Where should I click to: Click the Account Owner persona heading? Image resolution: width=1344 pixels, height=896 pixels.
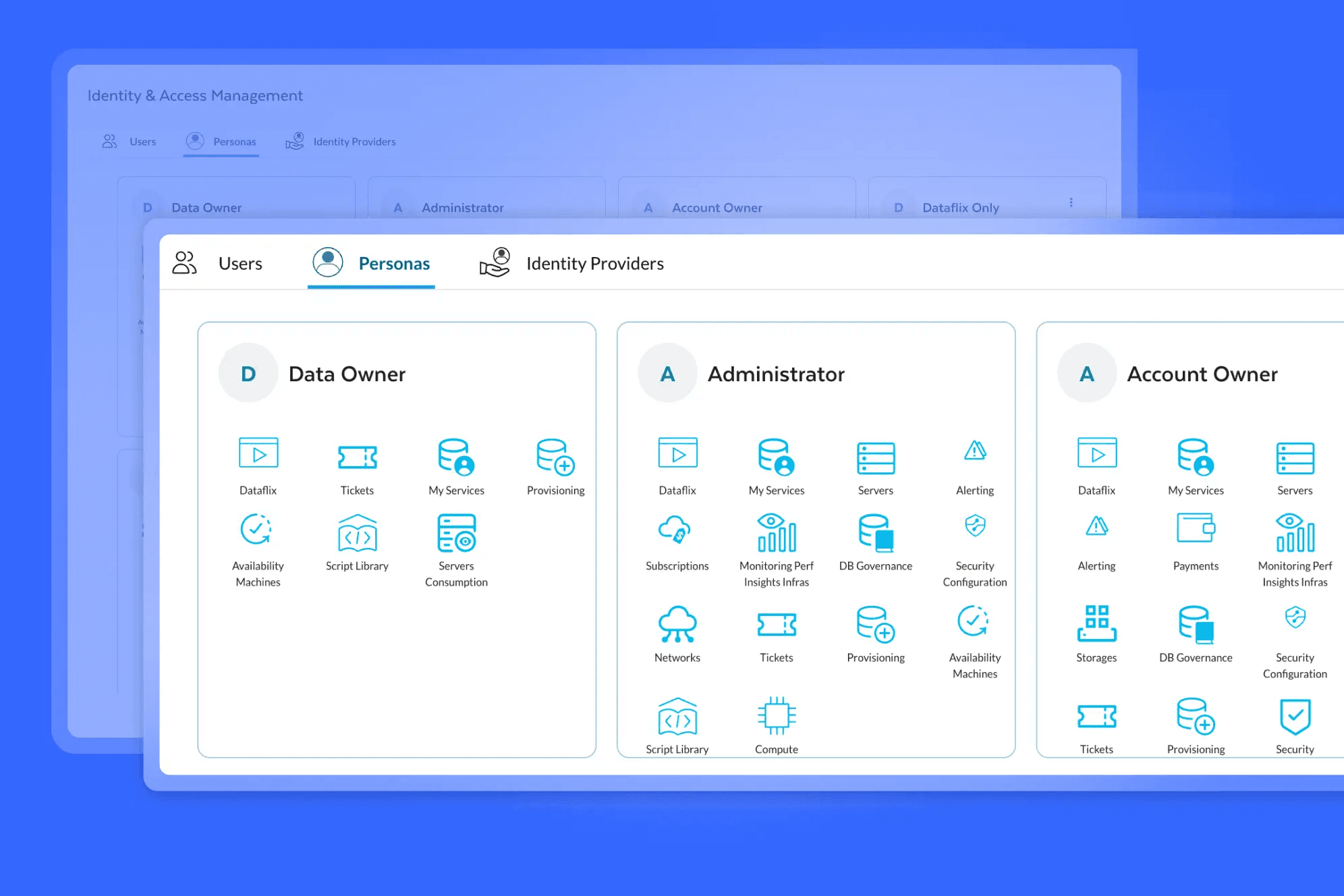coord(1202,374)
